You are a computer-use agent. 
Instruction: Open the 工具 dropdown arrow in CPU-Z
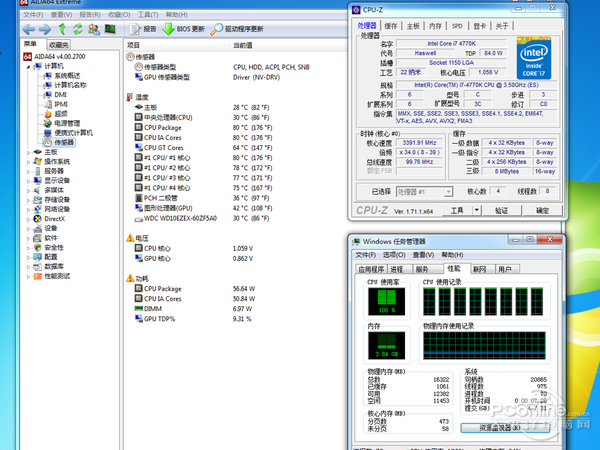point(476,211)
